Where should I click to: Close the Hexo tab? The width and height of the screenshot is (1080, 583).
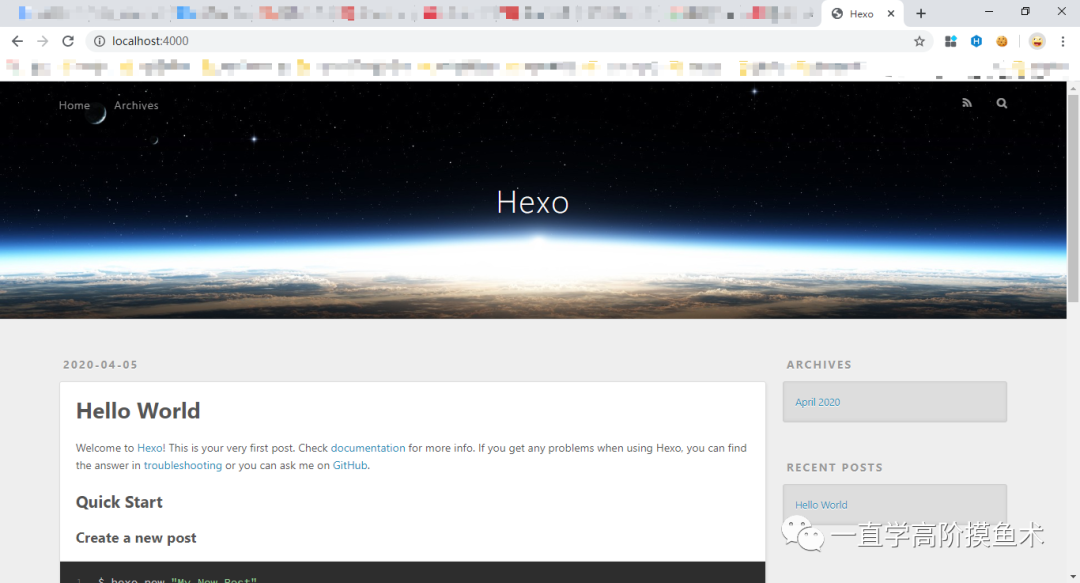coord(891,13)
